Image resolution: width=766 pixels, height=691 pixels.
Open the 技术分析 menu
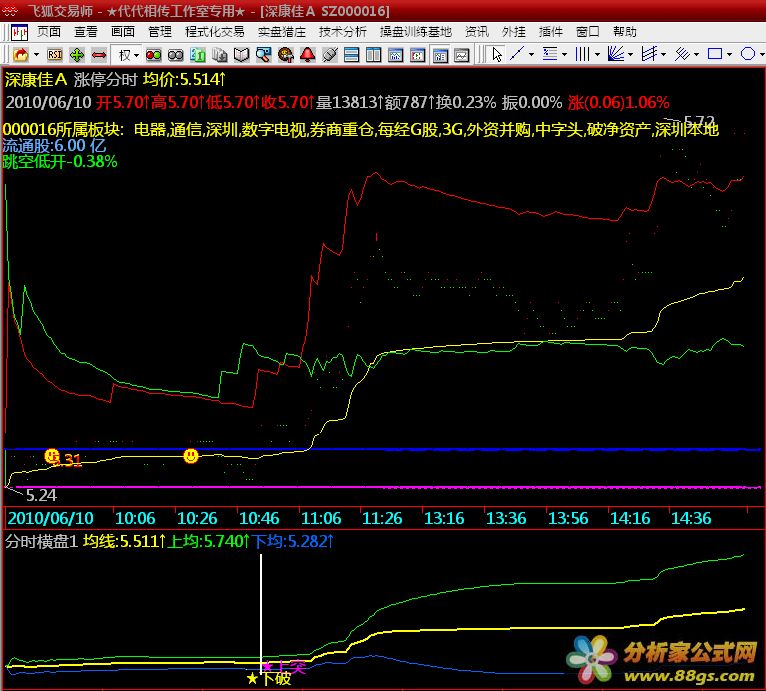tap(342, 32)
